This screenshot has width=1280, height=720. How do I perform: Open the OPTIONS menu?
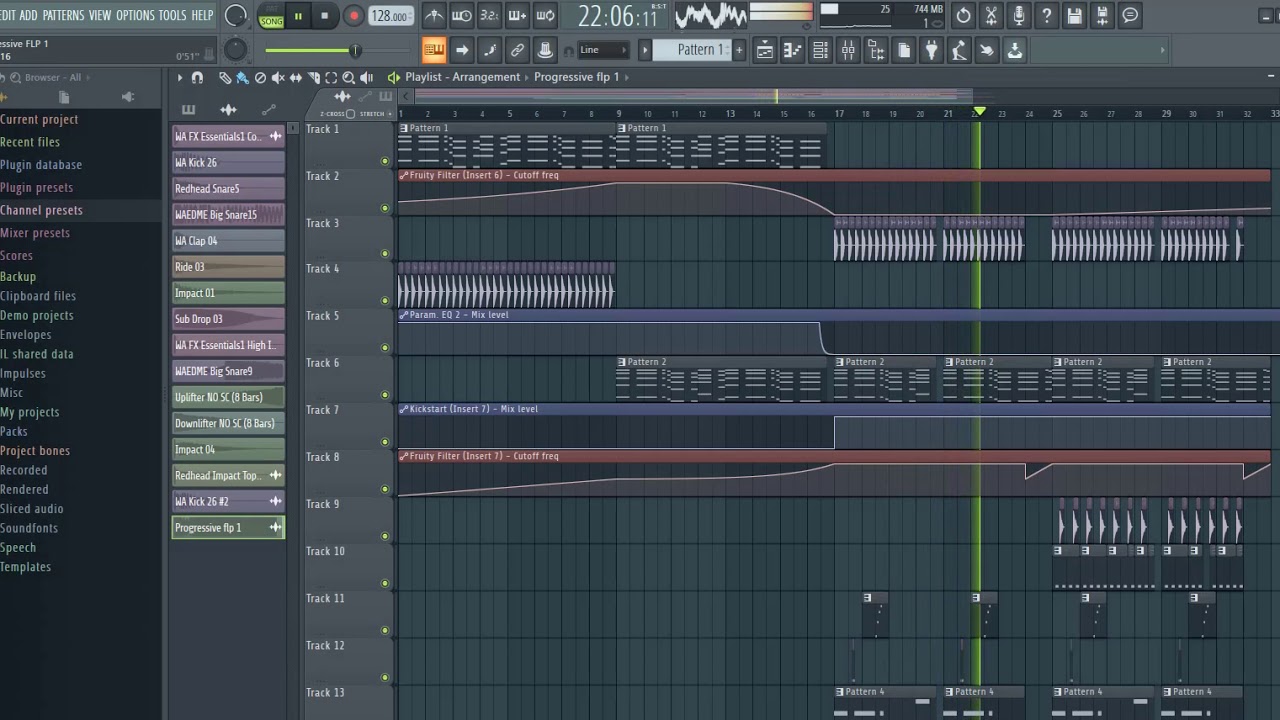(x=135, y=15)
